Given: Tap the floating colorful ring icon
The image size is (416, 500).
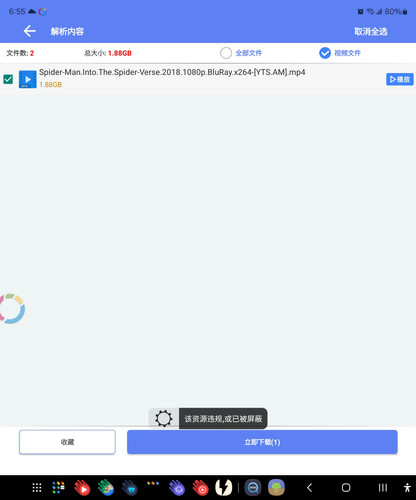Looking at the screenshot, I should tap(12, 309).
